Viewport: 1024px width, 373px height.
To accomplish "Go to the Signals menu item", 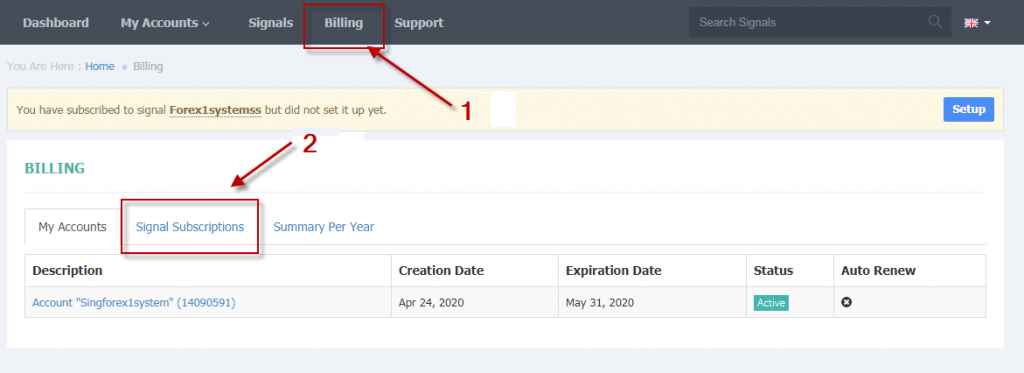I will (x=270, y=23).
